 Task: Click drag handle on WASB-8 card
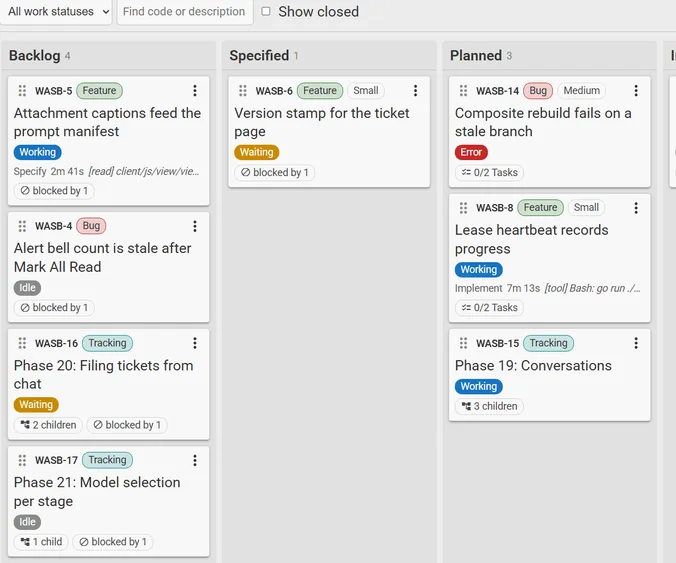point(463,208)
